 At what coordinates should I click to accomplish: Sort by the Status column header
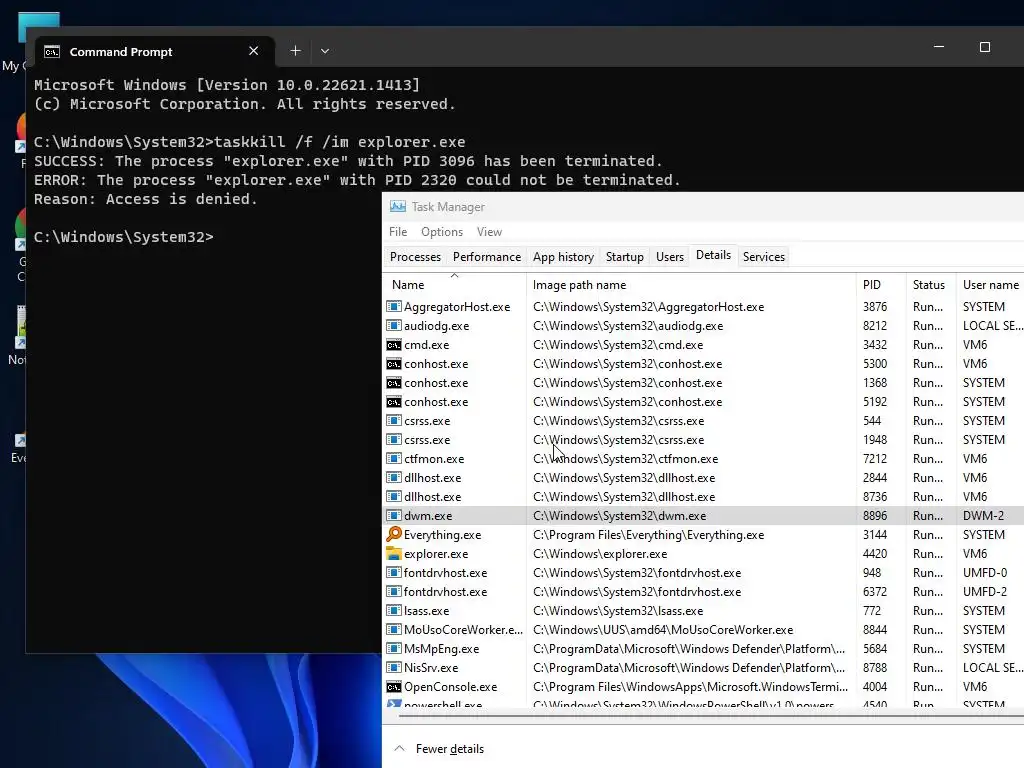pos(930,285)
